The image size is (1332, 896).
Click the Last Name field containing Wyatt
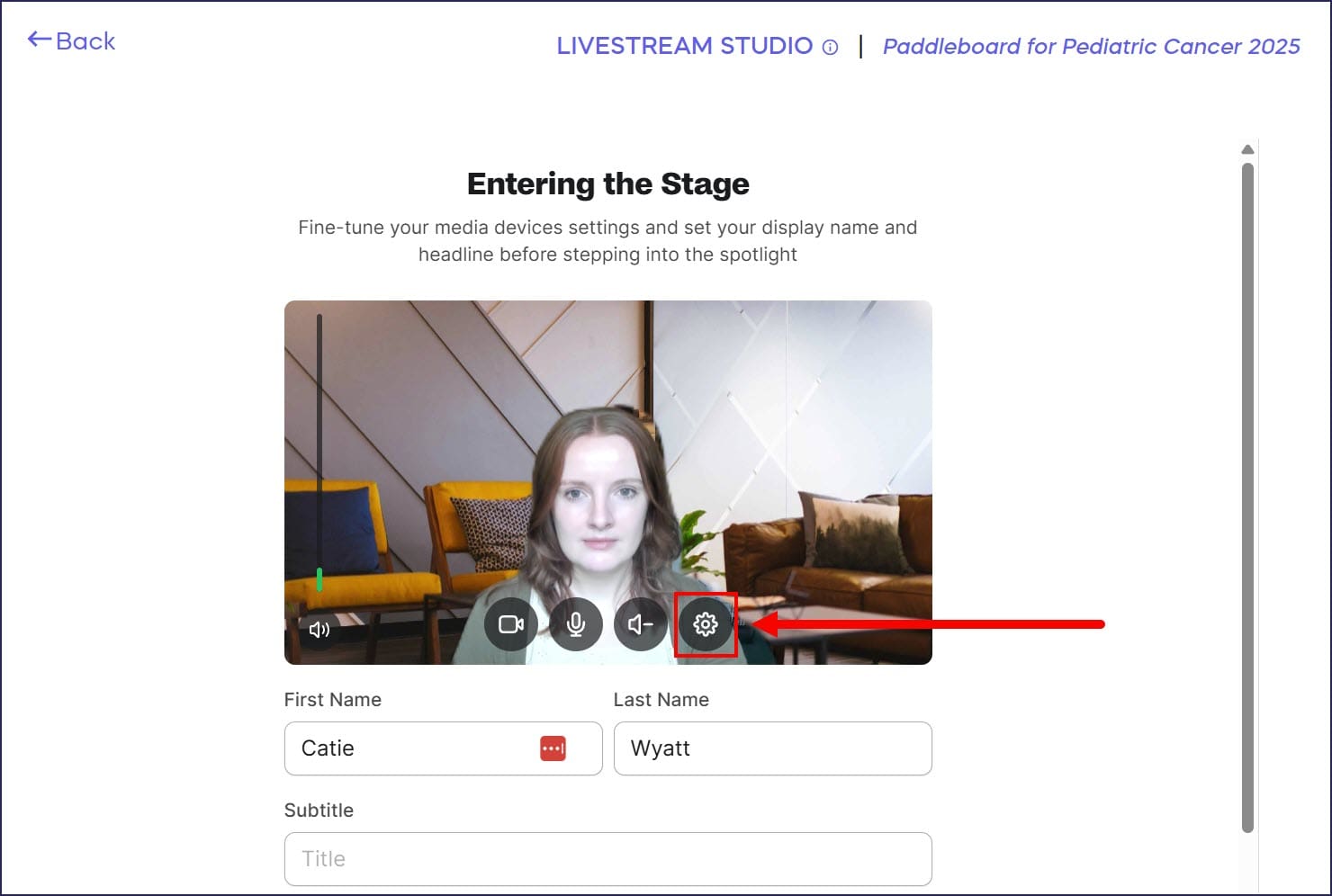[x=772, y=748]
